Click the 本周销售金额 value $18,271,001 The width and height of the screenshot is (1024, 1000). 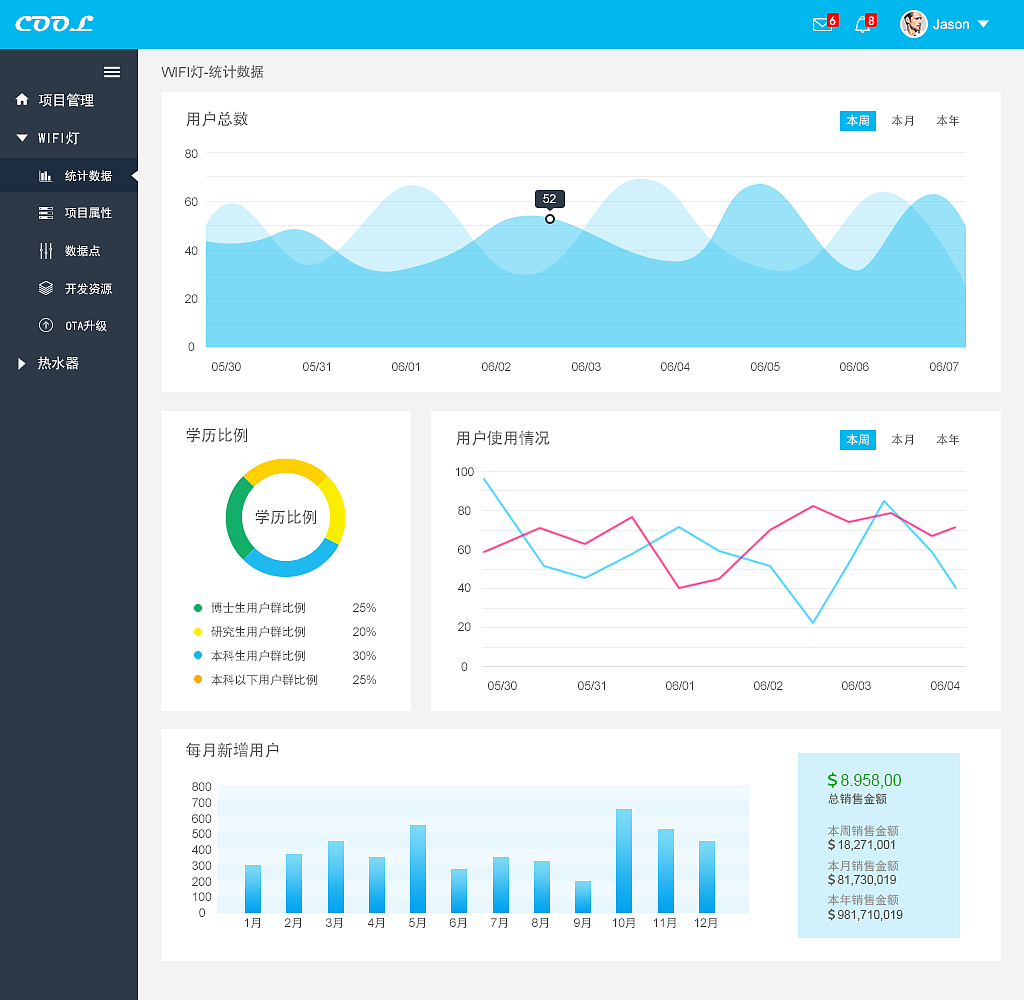(861, 845)
